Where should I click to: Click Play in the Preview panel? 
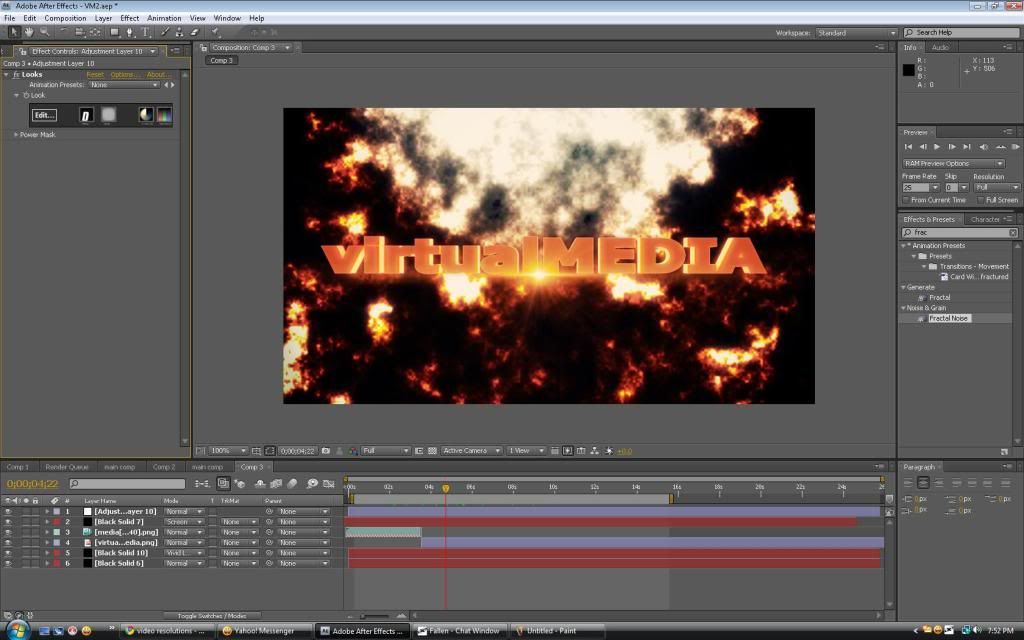[x=937, y=147]
